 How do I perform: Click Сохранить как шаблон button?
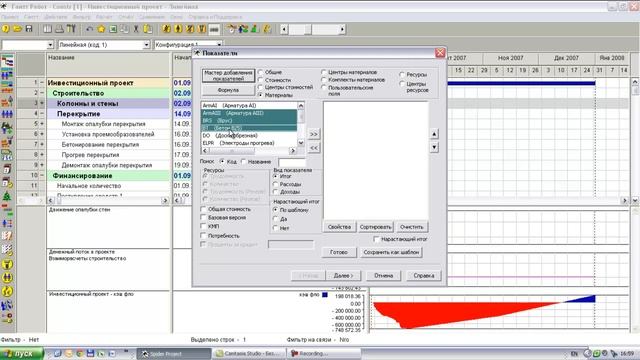[x=391, y=252]
